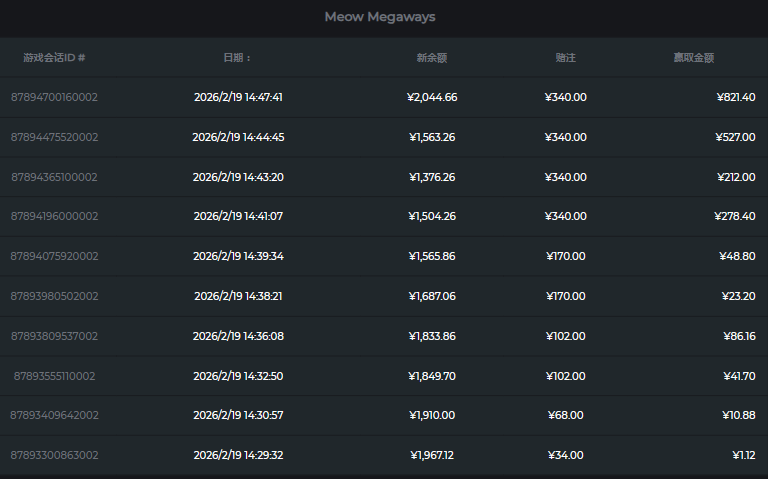View session 87893300863002 details

click(54, 455)
